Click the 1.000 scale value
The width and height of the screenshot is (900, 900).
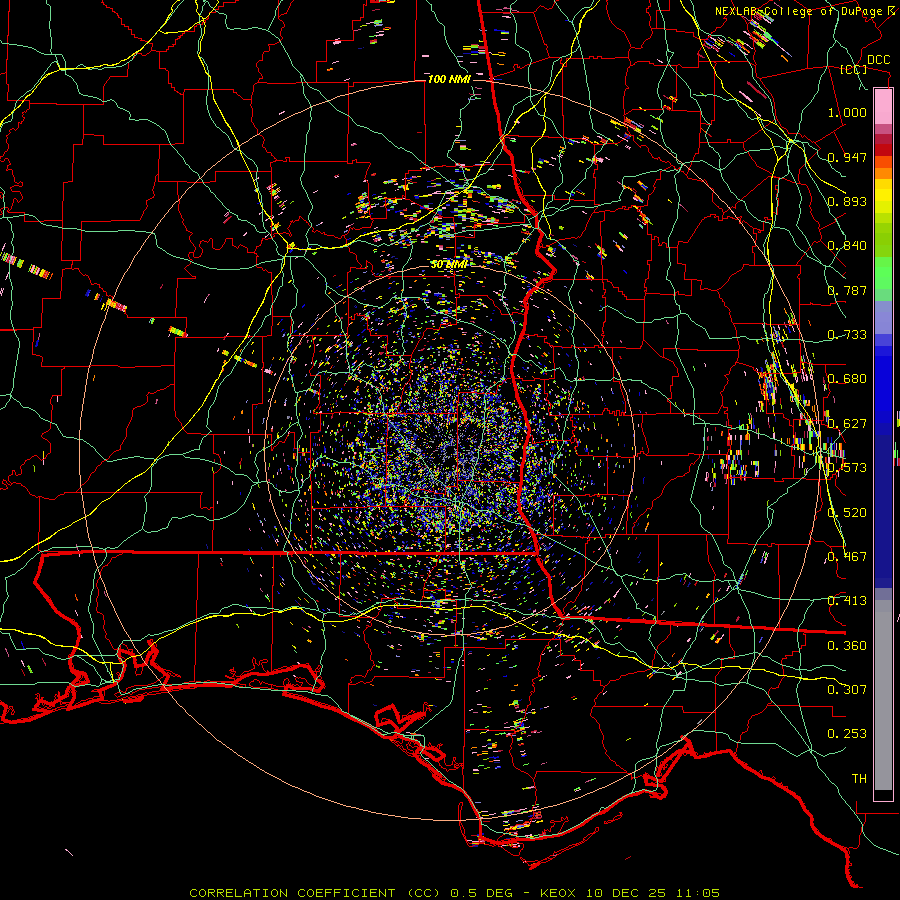847,112
